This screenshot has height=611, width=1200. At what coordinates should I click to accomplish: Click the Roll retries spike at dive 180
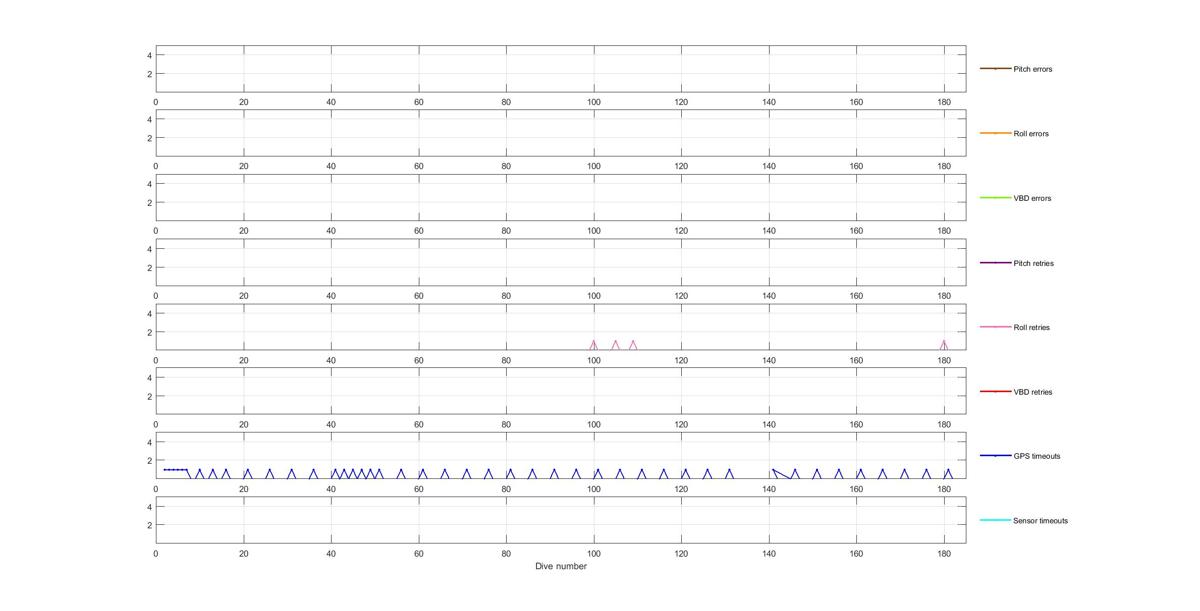click(x=944, y=345)
